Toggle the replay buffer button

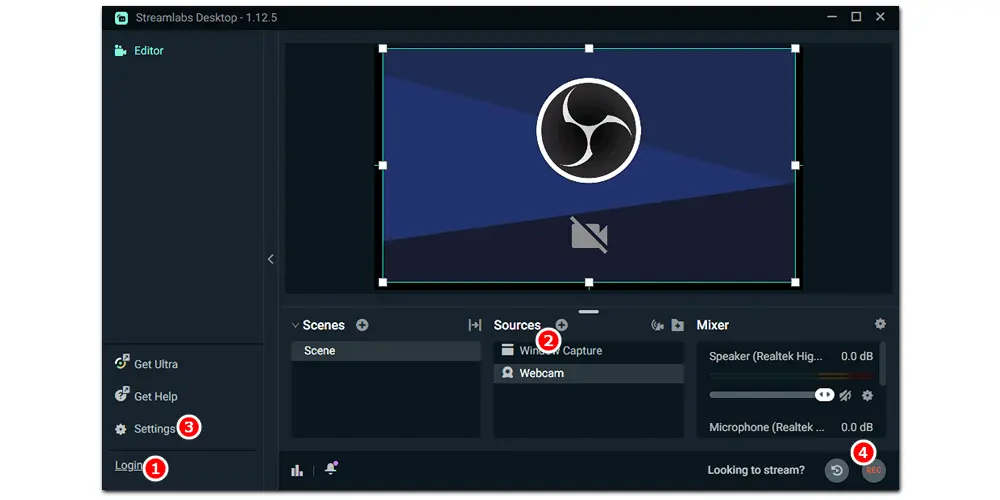tap(837, 471)
